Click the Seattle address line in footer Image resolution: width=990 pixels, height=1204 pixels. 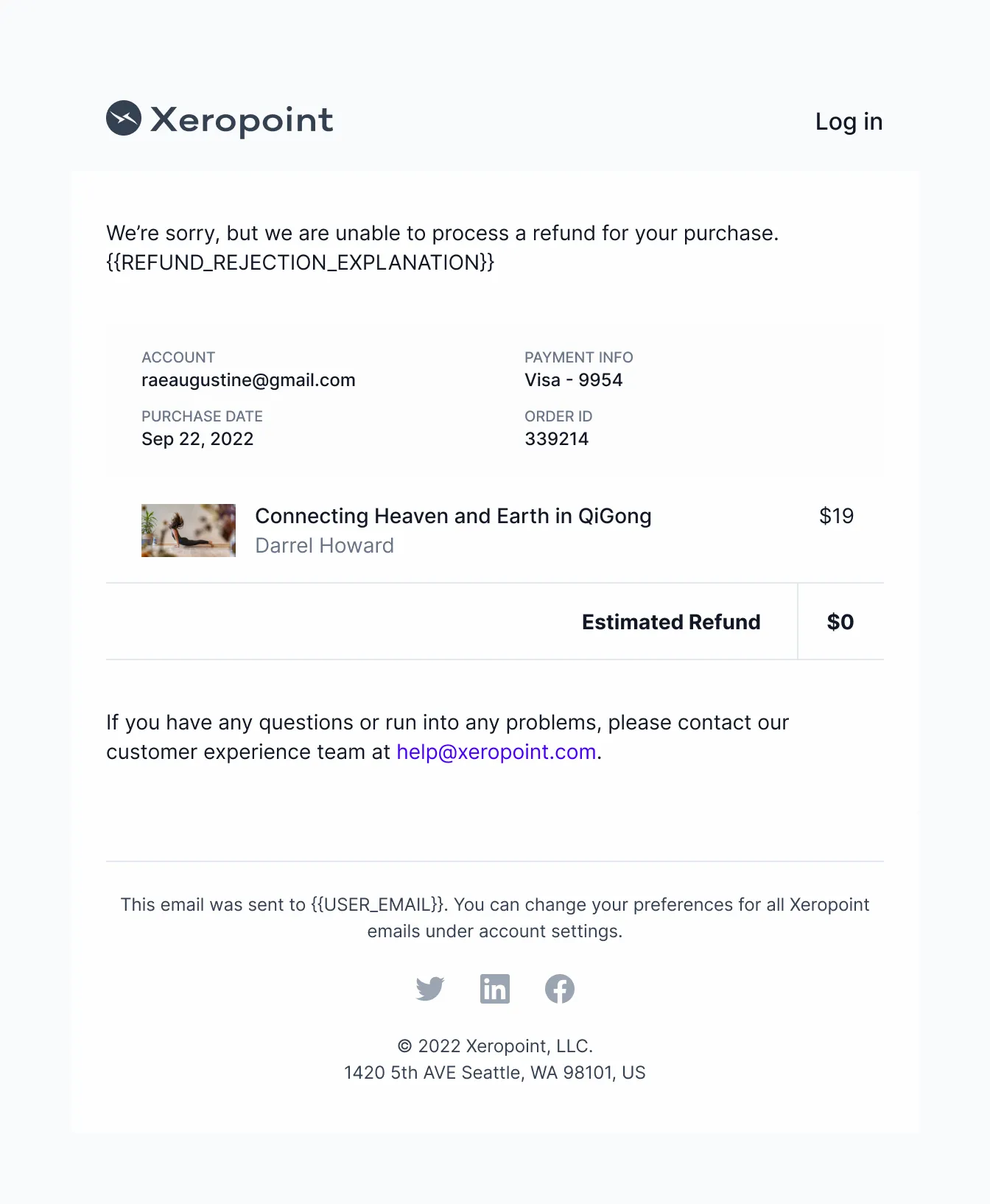pos(495,1073)
